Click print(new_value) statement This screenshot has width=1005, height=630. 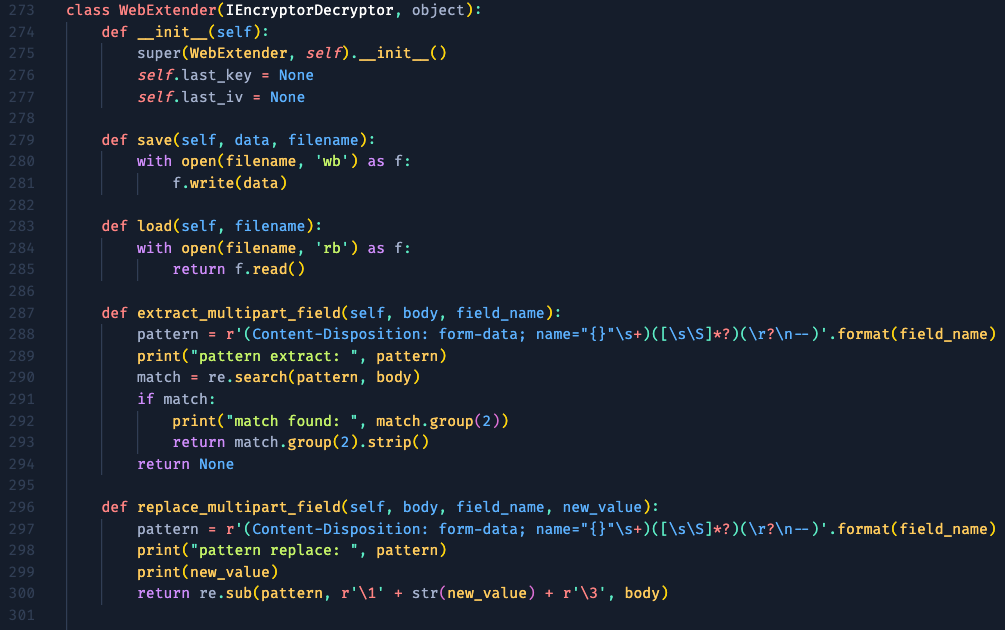[208, 572]
